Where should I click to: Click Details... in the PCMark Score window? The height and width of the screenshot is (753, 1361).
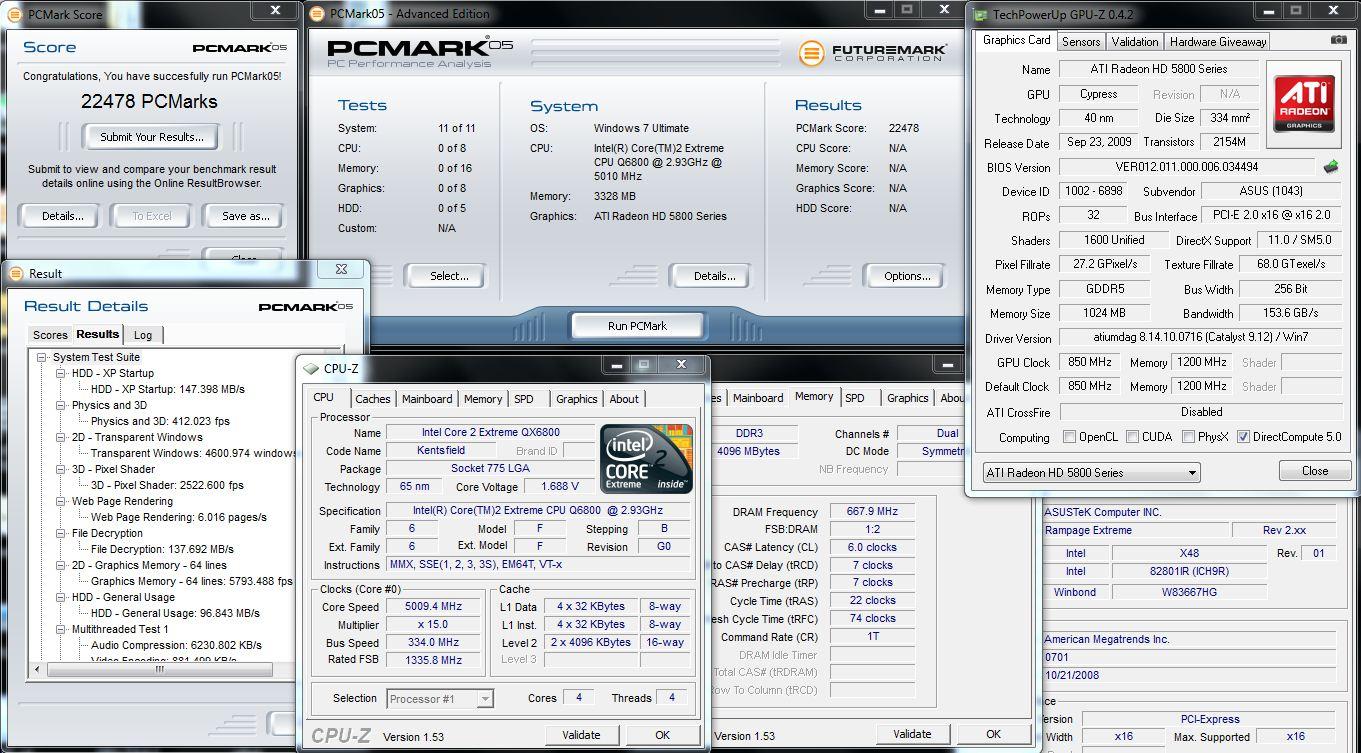coord(62,216)
